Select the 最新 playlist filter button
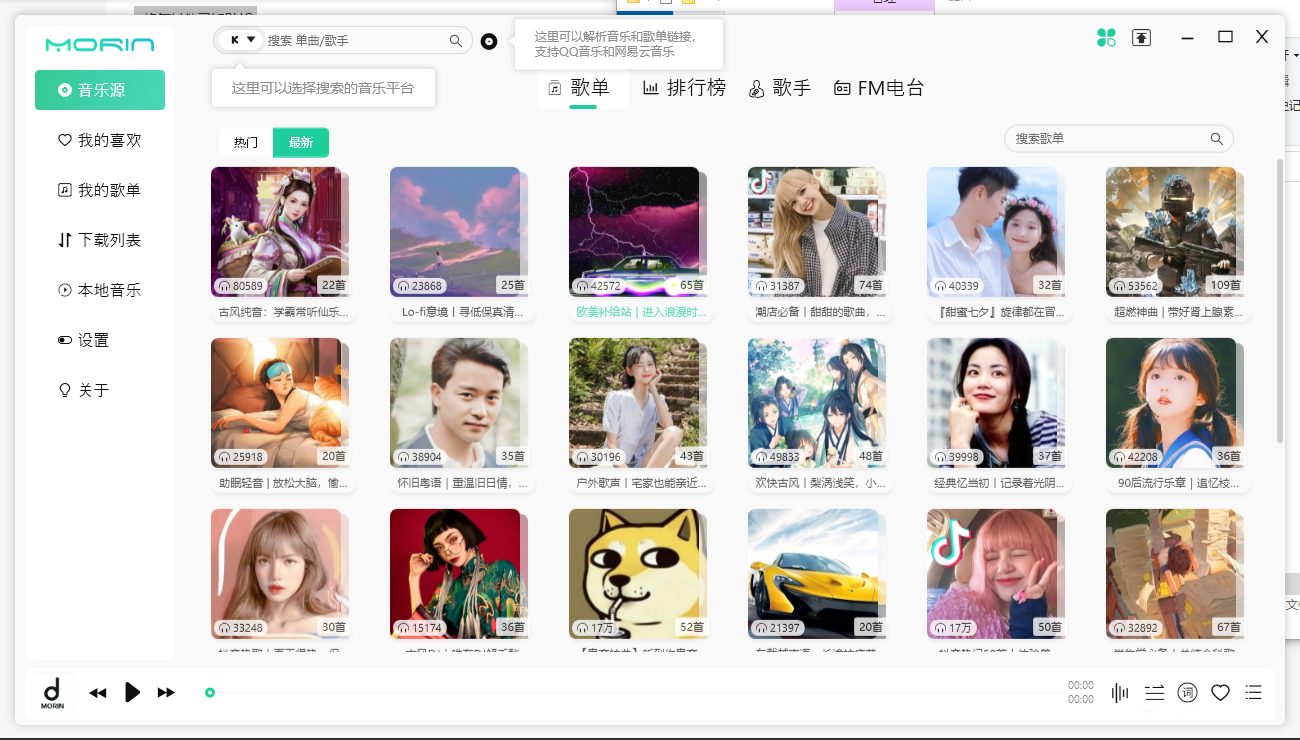Screen dimensions: 1300x740 coord(300,142)
